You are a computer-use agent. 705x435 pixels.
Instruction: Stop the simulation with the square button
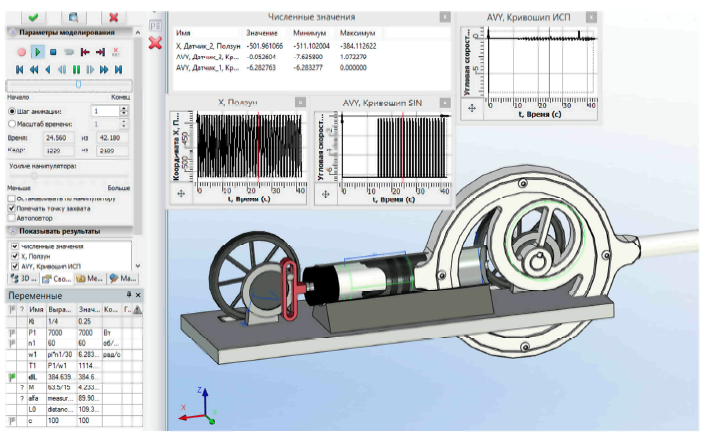(53, 51)
